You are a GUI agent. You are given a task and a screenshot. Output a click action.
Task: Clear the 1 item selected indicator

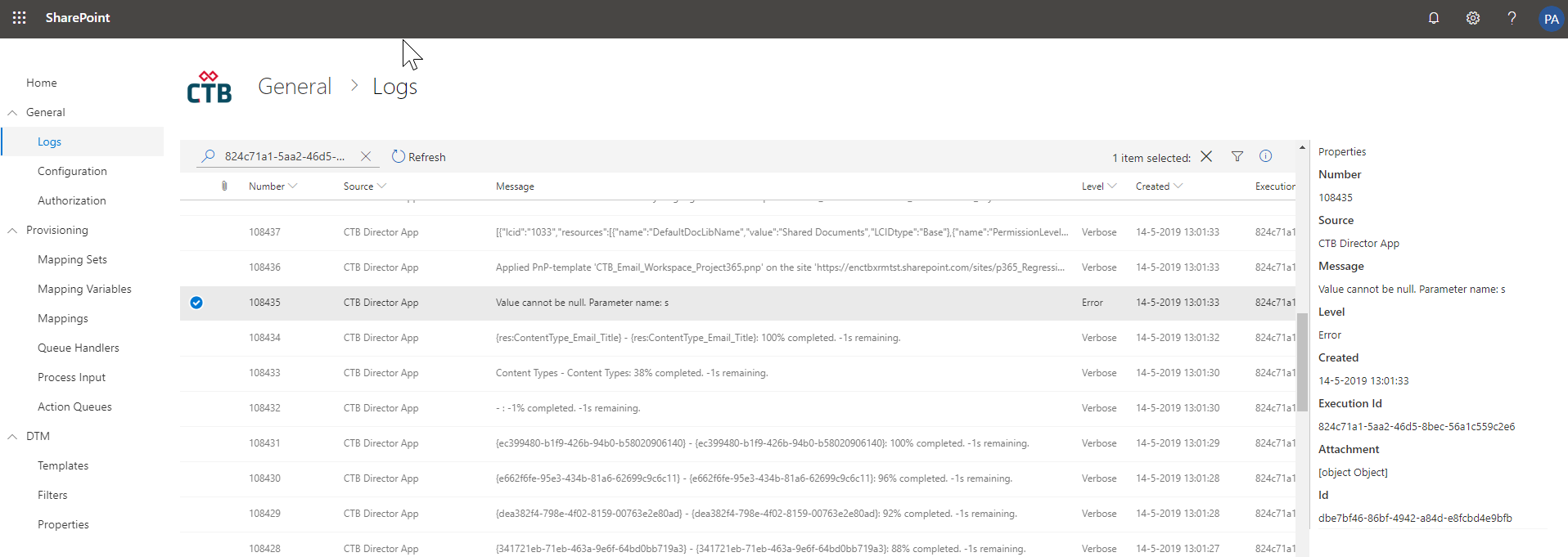1206,156
